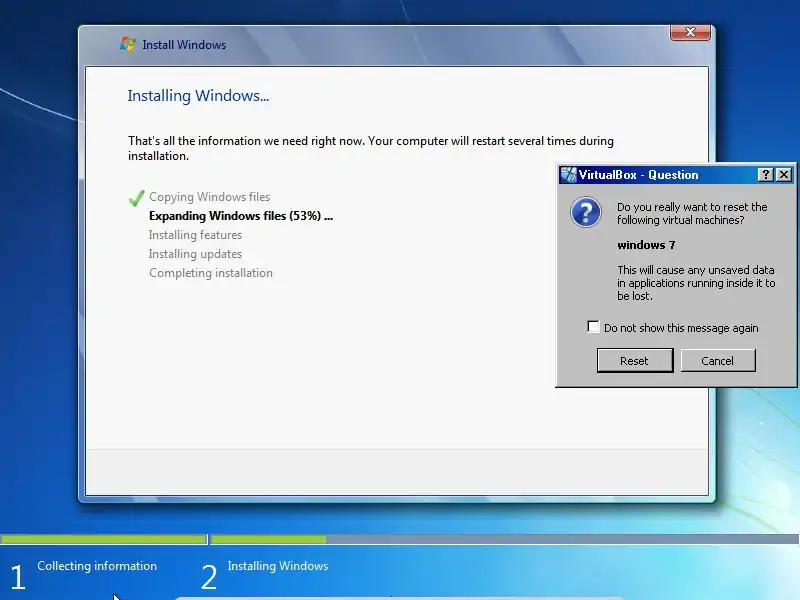The height and width of the screenshot is (600, 800).
Task: Click 'Installing Windows' stage label at bottom
Action: [x=278, y=566]
